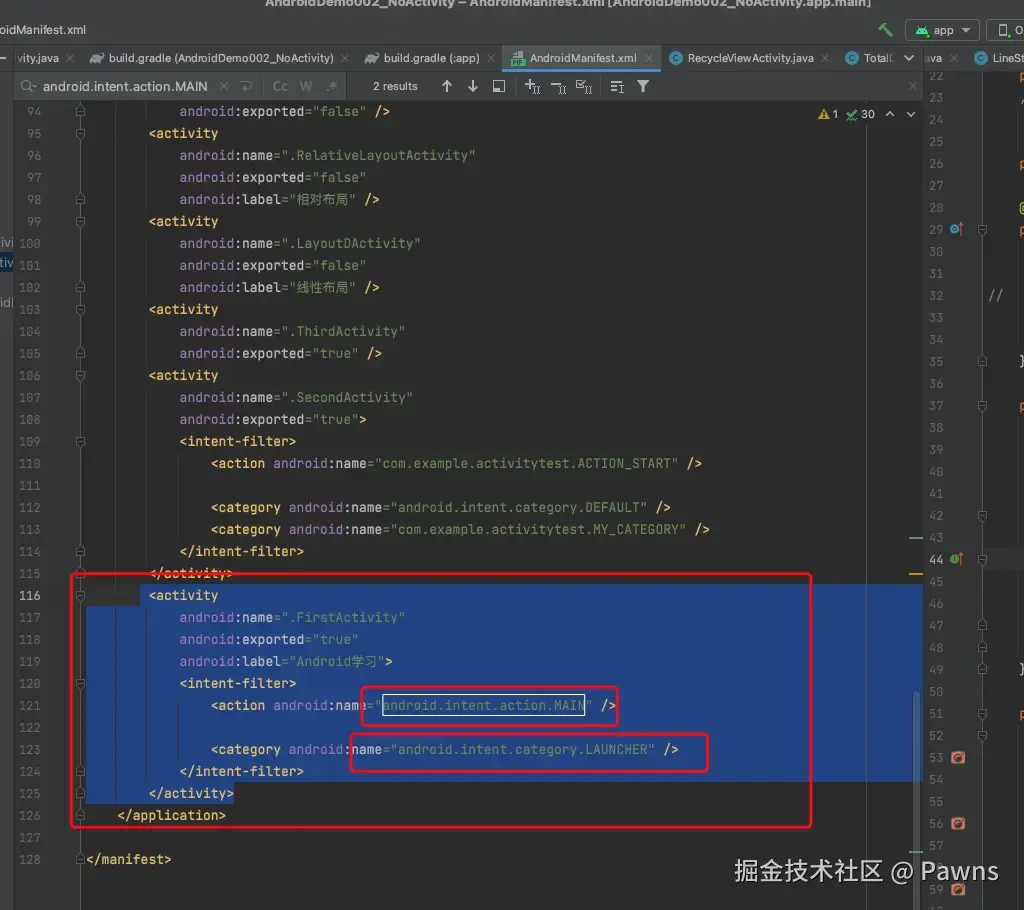This screenshot has height=910, width=1024.
Task: Close build.gradle (AndroidDemo002_NoActivity) tab
Action: (x=345, y=58)
